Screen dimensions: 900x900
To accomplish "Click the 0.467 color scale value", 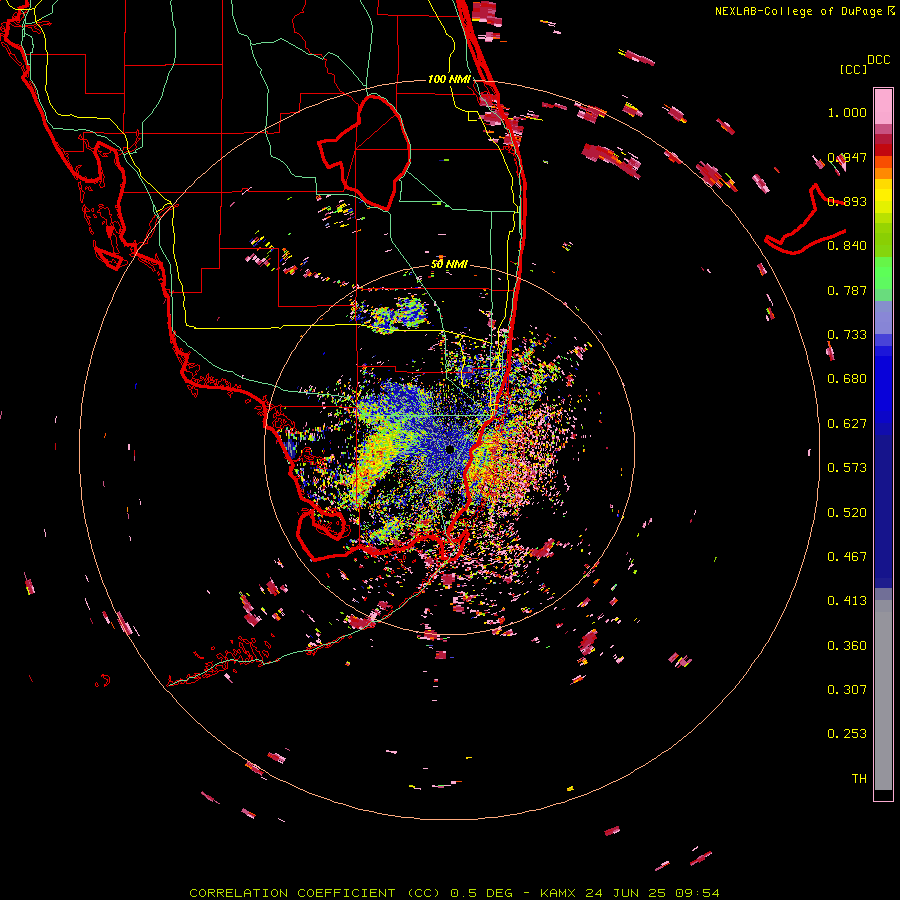I will [x=847, y=557].
